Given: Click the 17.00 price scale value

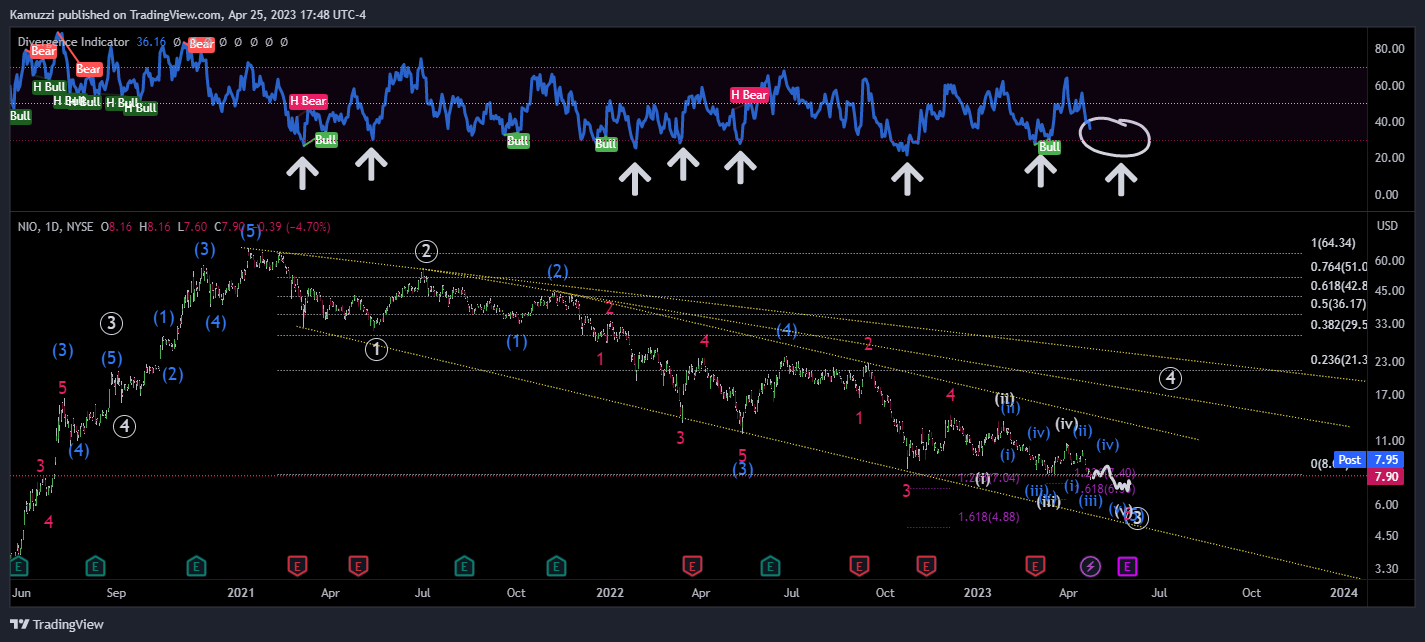Looking at the screenshot, I should [1390, 394].
